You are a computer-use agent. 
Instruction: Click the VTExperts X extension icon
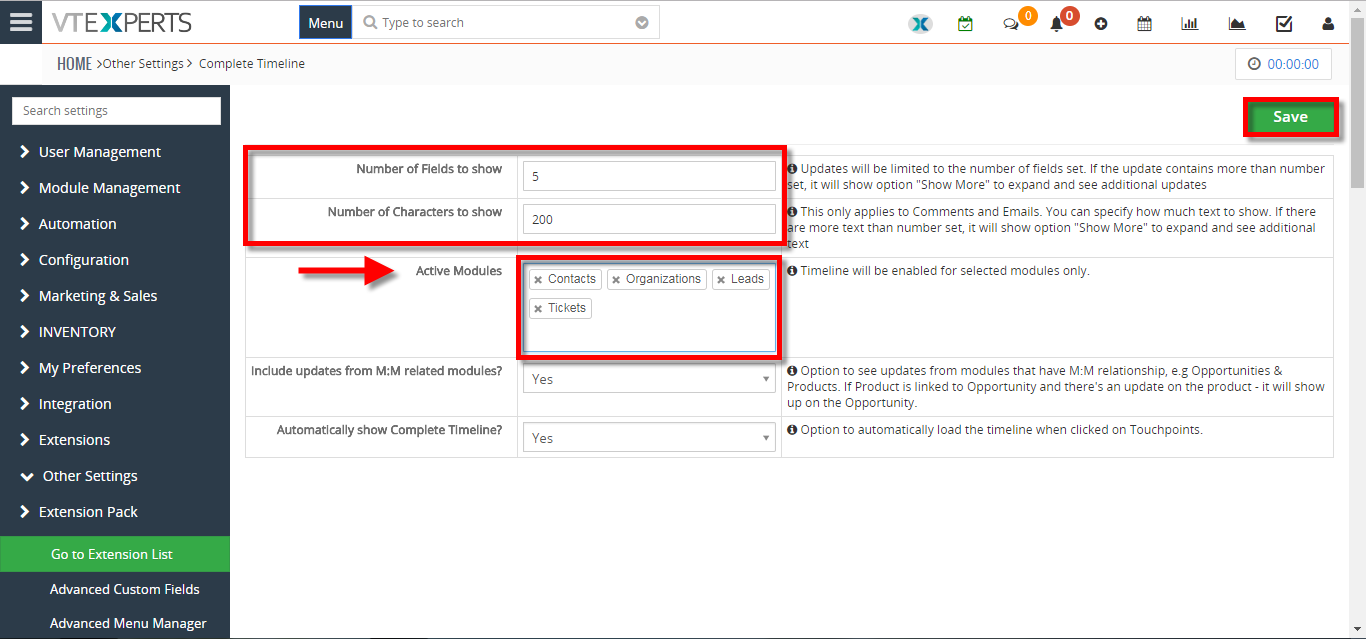click(x=920, y=23)
